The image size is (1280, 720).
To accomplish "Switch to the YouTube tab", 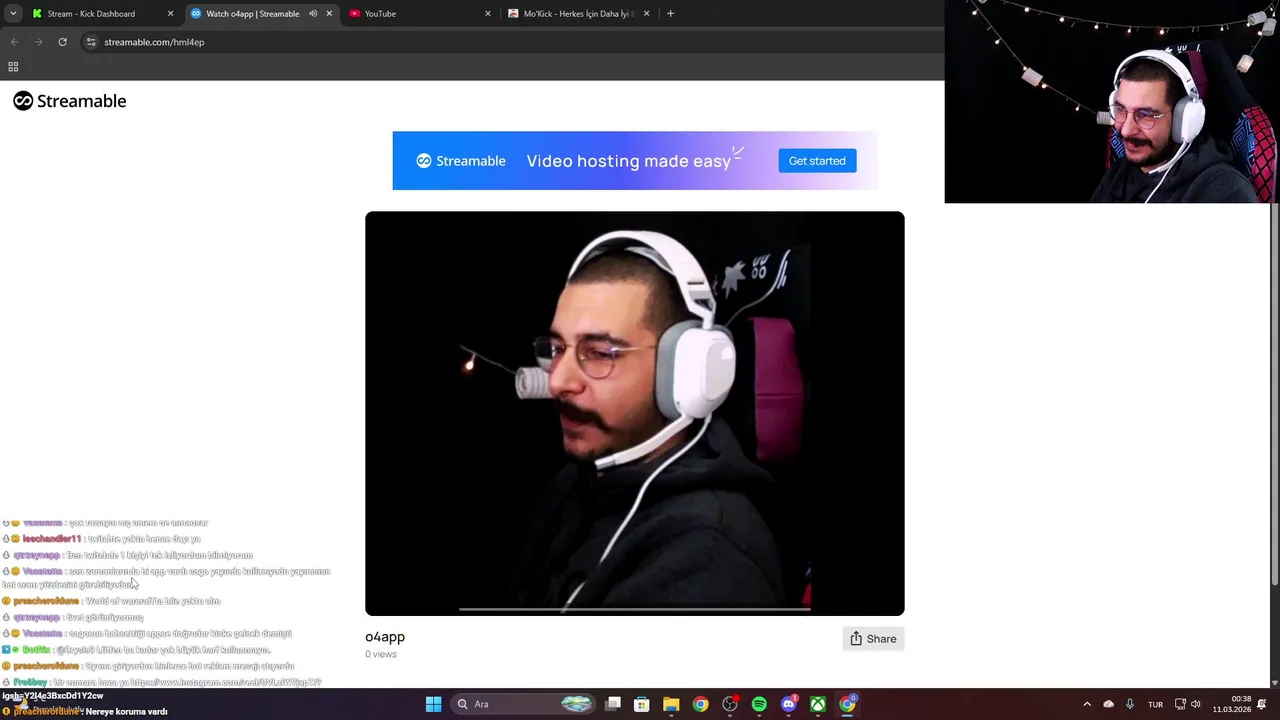I will click(420, 14).
